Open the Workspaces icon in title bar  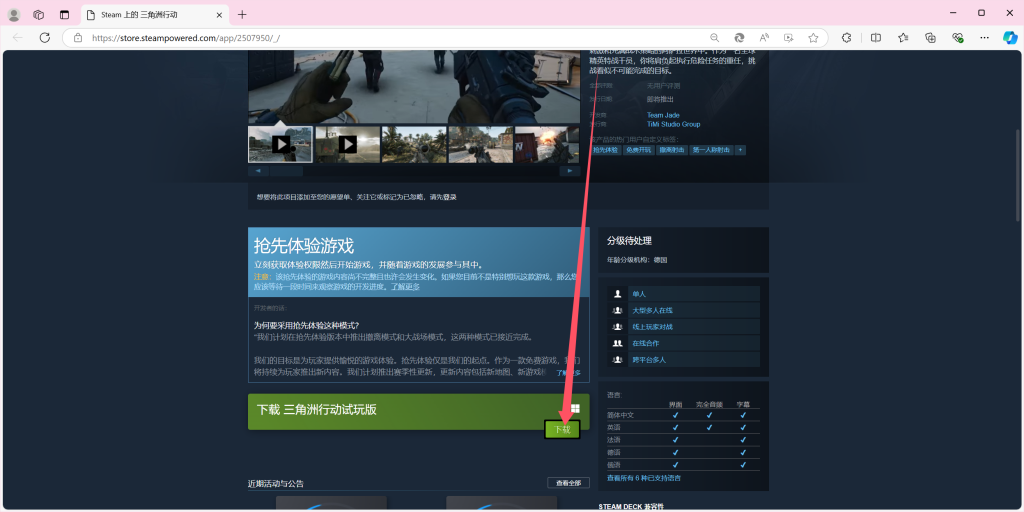39,14
